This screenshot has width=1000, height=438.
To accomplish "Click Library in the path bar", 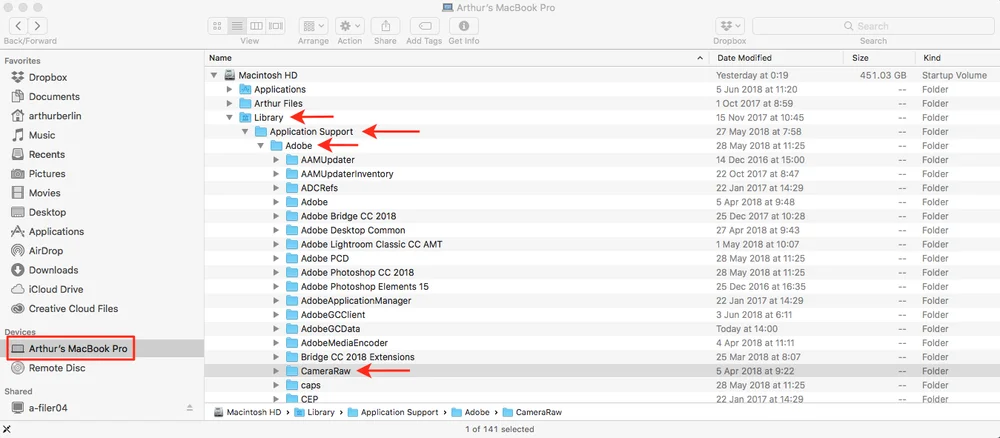I will 314,412.
